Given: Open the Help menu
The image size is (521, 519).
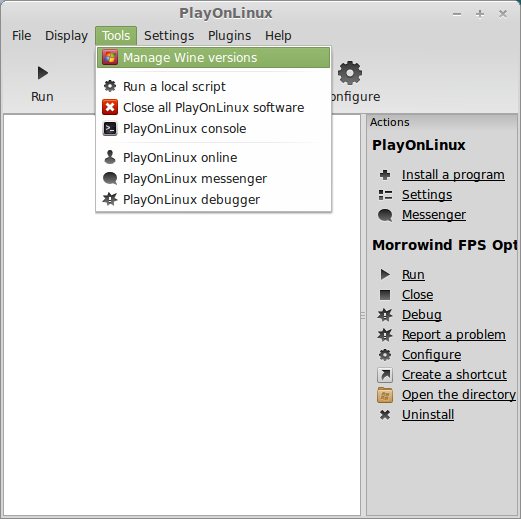Looking at the screenshot, I should [x=278, y=36].
